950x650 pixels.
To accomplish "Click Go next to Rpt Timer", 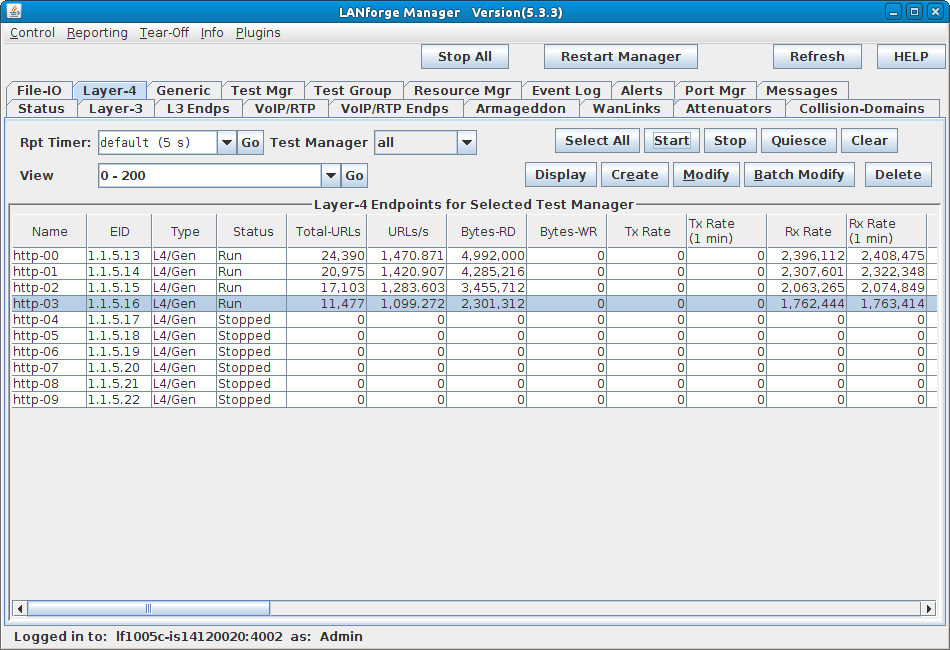I will pos(250,143).
